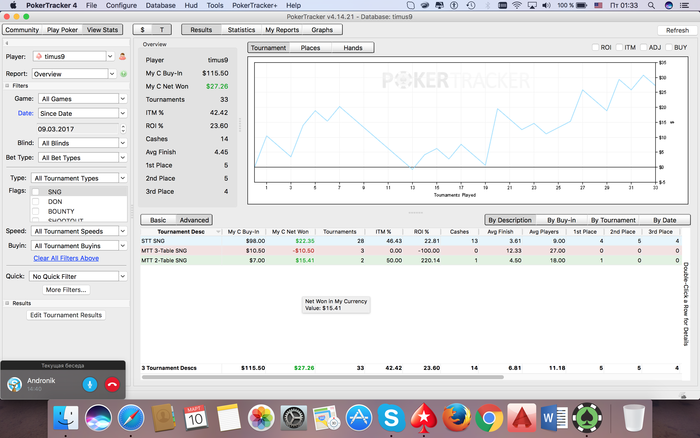Click the horizontal scrollbar under the table

323,377
